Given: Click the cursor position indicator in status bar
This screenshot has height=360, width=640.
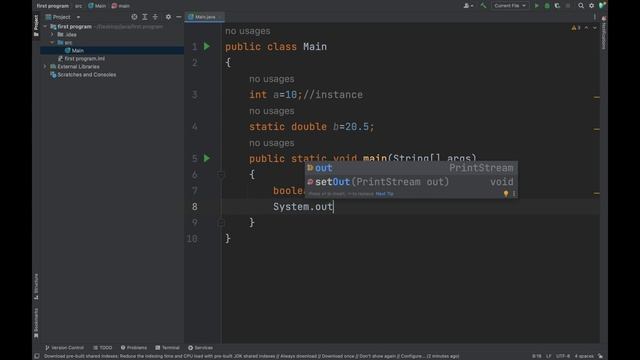Looking at the screenshot, I should pyautogui.click(x=537, y=356).
